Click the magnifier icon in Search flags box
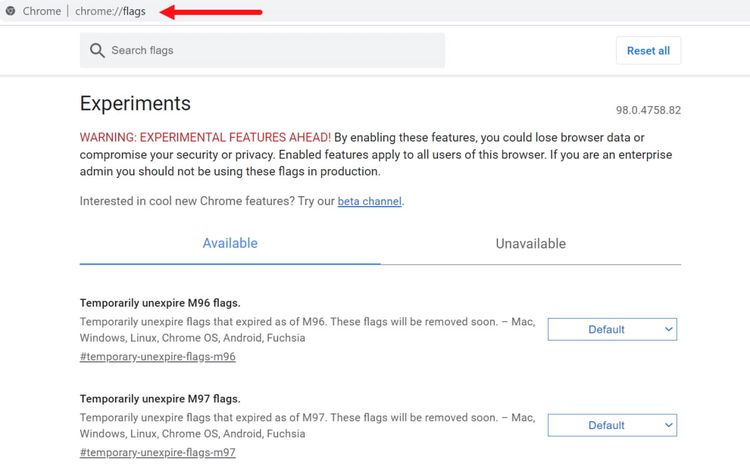The height and width of the screenshot is (469, 750). coord(97,50)
